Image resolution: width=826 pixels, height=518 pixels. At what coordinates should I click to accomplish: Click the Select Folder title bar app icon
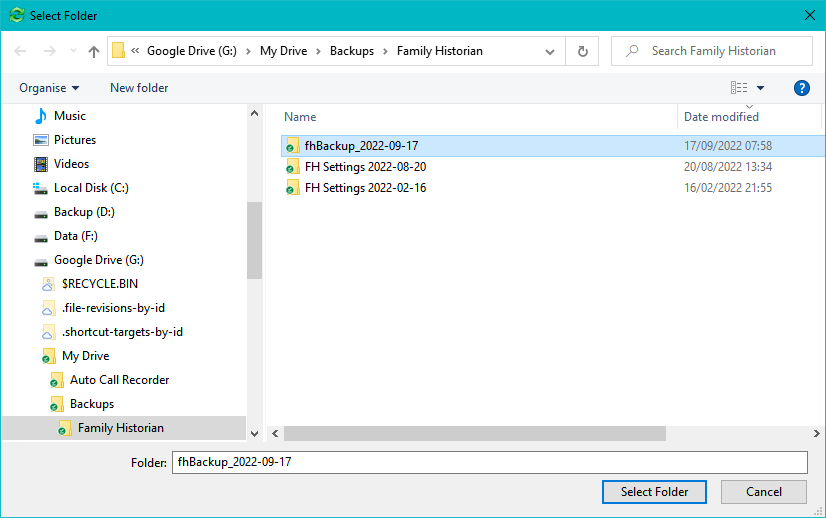(x=17, y=15)
